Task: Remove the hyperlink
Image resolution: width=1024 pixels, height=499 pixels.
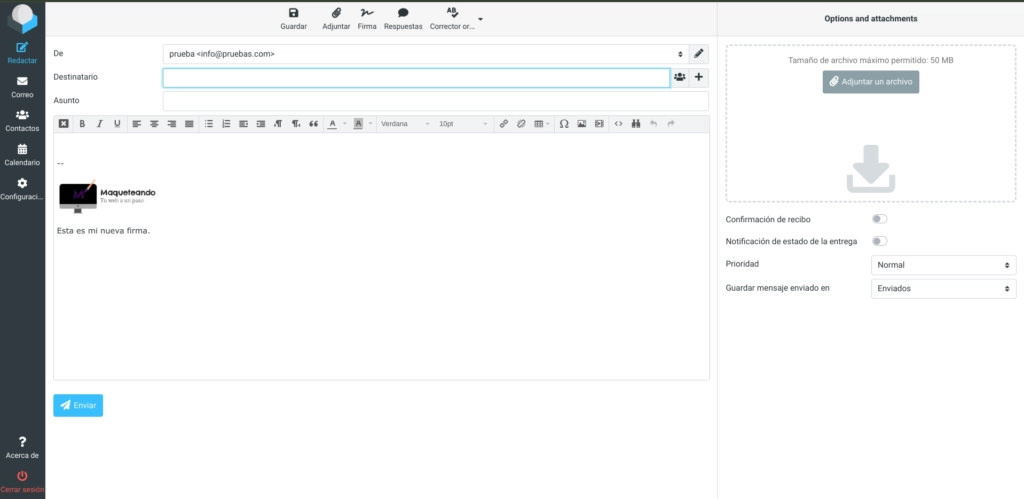Action: coord(521,123)
